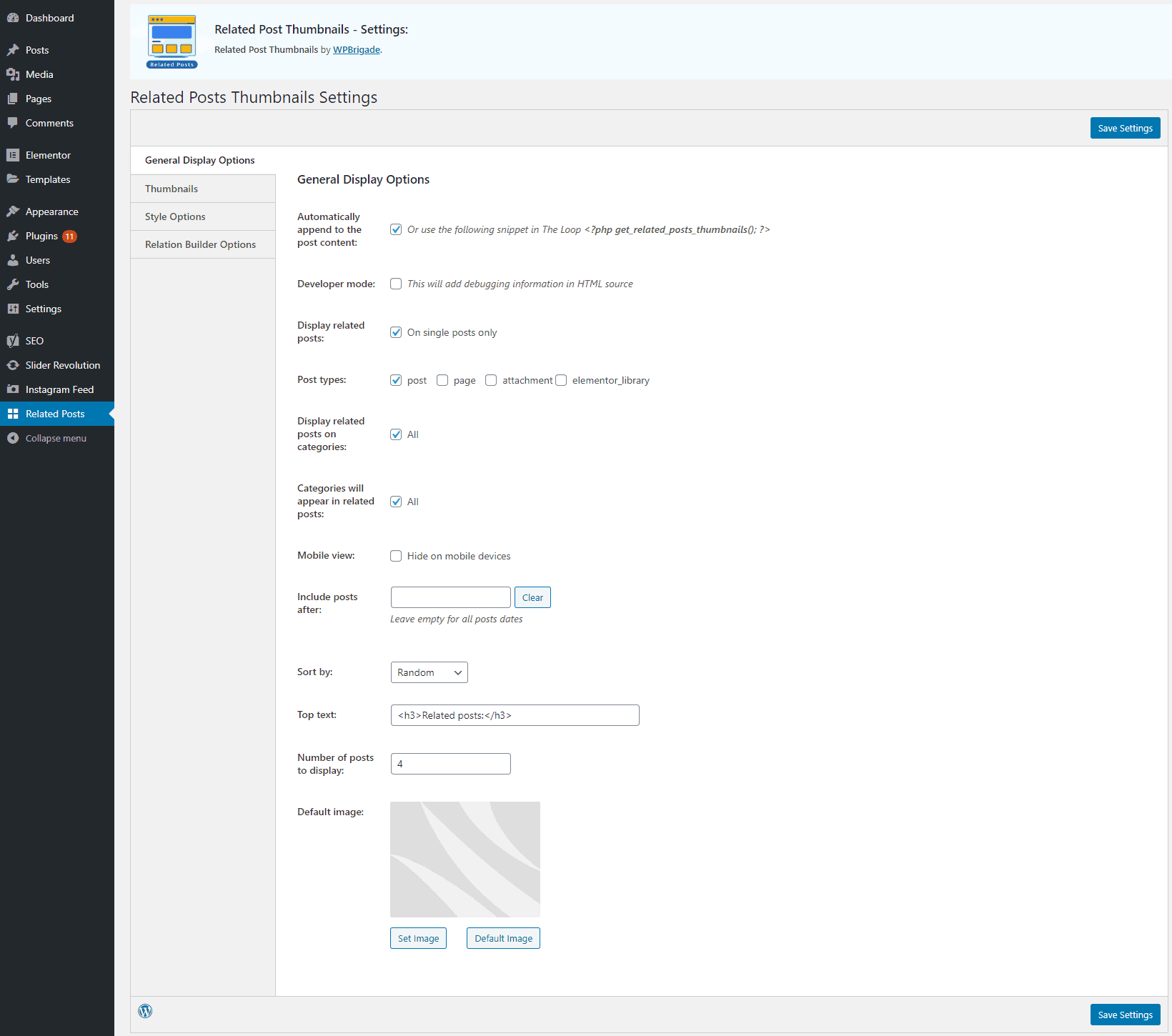Click the Appearance paintbrush icon

click(x=13, y=211)
